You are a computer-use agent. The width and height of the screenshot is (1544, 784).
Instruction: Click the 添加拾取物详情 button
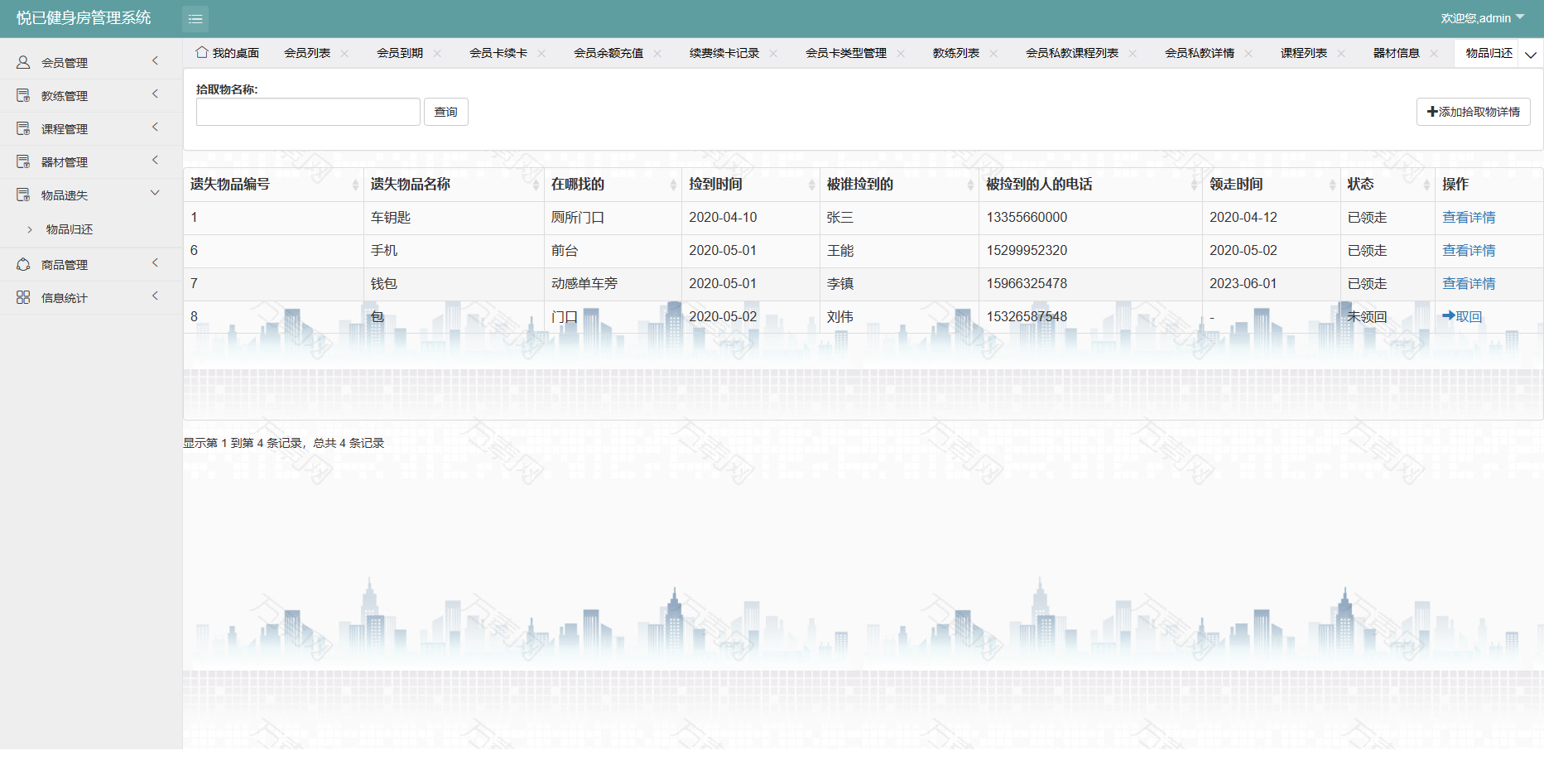click(1473, 112)
